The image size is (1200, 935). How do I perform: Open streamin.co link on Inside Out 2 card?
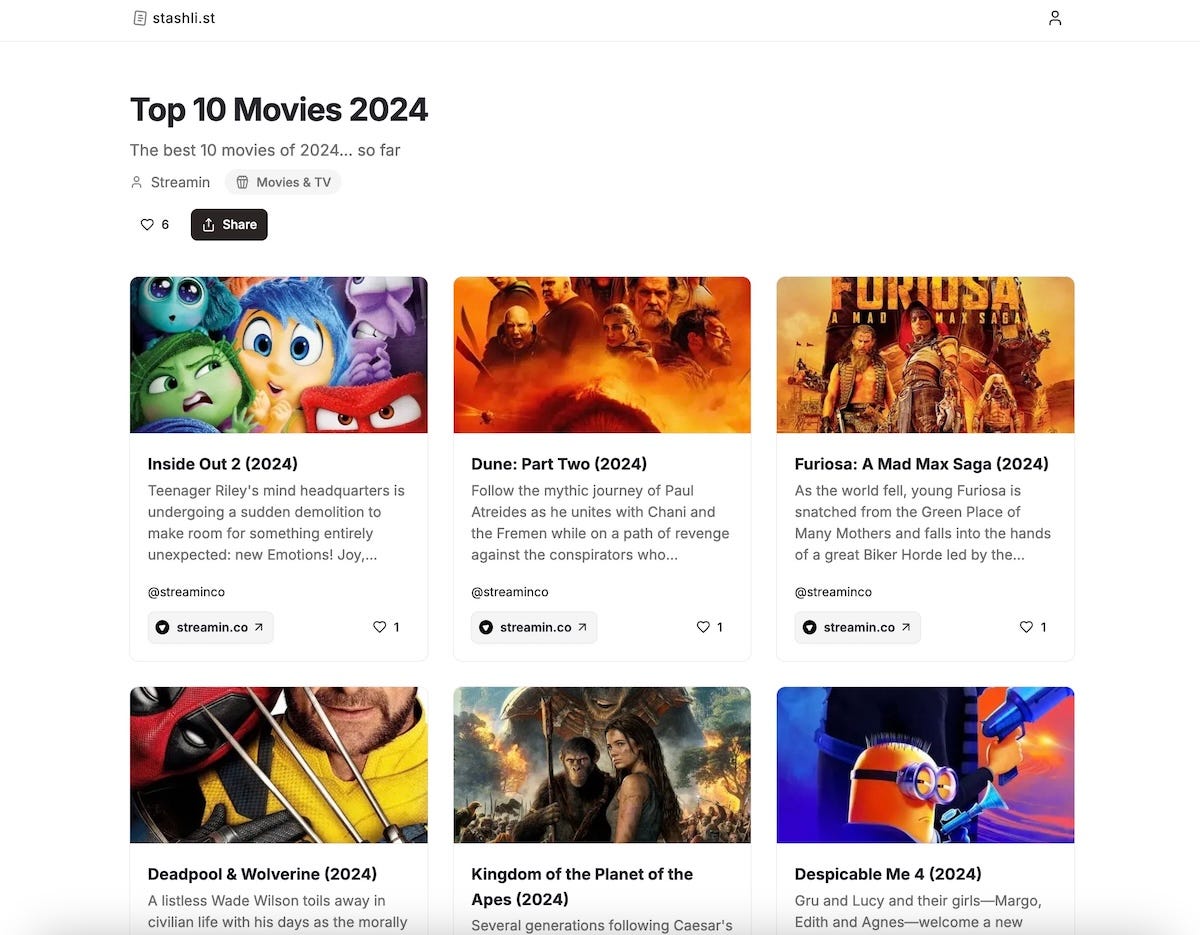coord(210,627)
